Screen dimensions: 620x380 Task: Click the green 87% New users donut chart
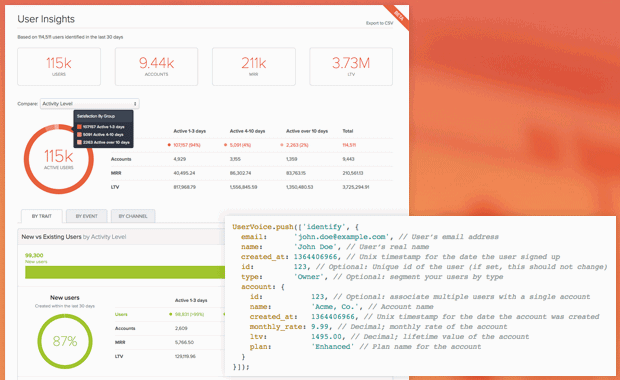tap(65, 341)
